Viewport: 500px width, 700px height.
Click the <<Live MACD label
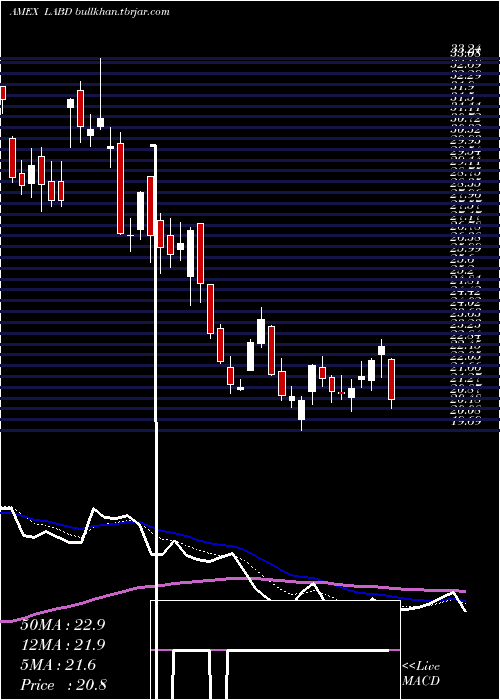point(421,674)
